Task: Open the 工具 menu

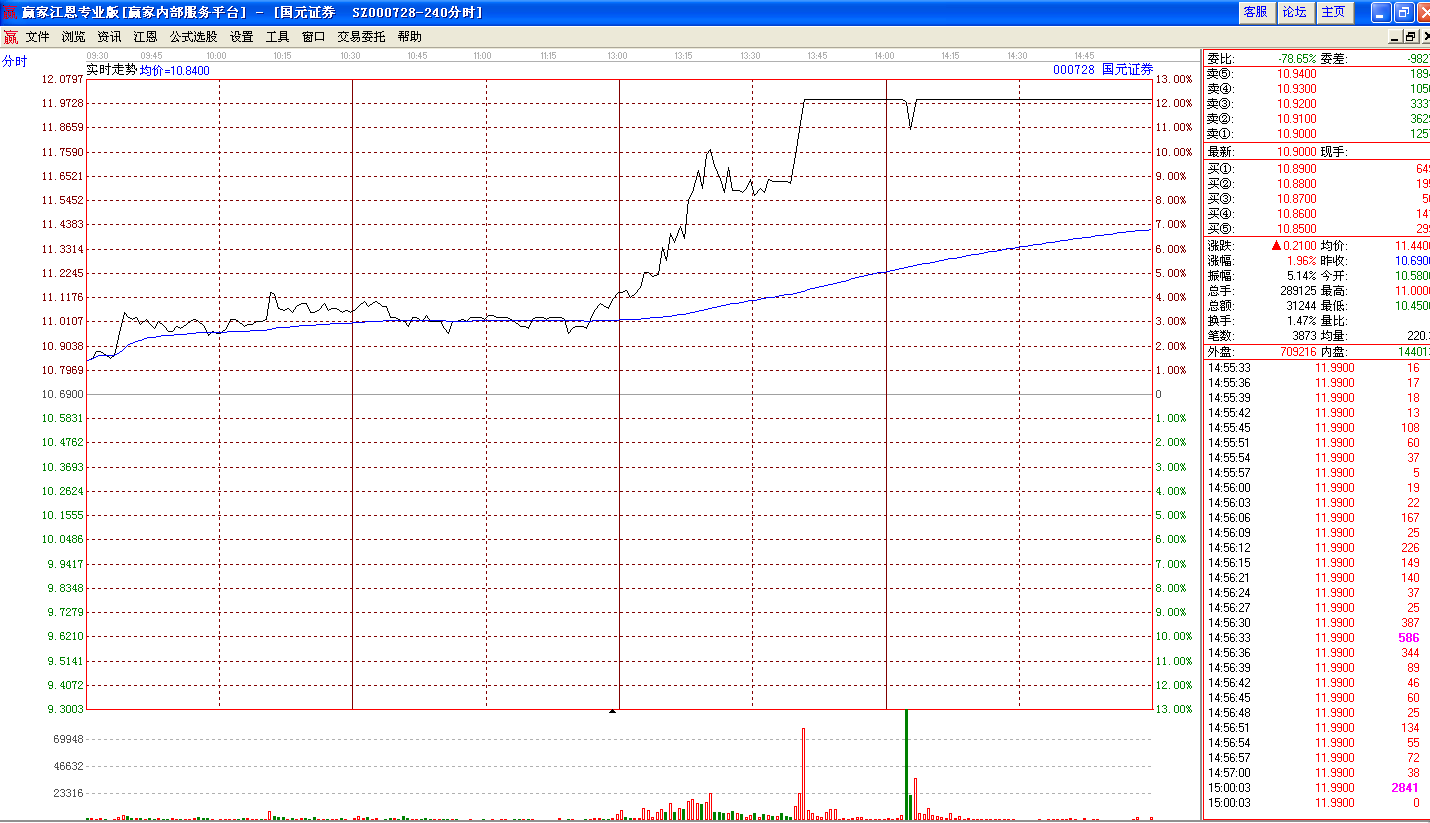Action: click(x=277, y=37)
